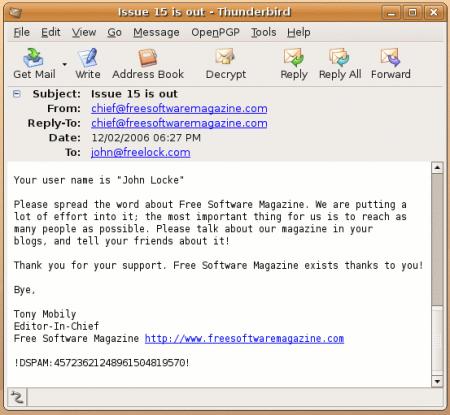Image resolution: width=450 pixels, height=415 pixels.
Task: Open the Get Mail dropdown arrow
Action: tap(64, 64)
